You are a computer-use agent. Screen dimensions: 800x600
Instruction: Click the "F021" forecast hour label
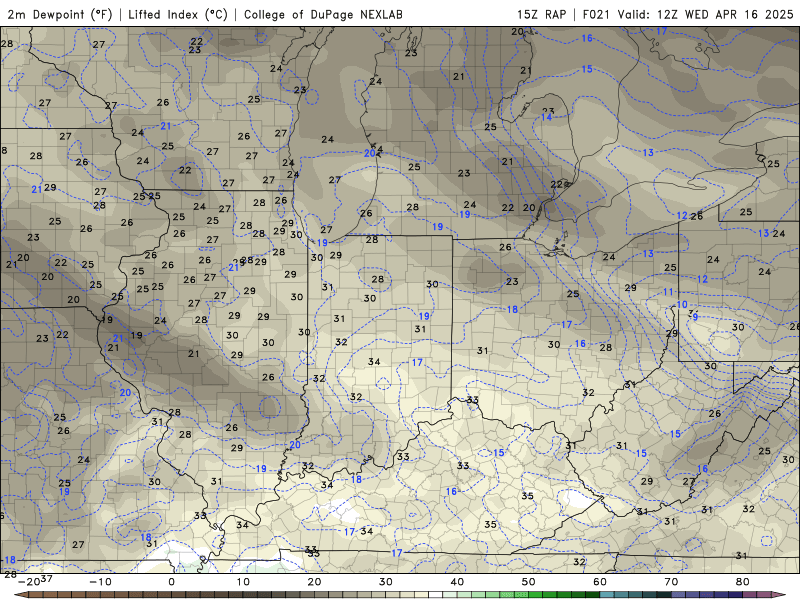click(596, 14)
